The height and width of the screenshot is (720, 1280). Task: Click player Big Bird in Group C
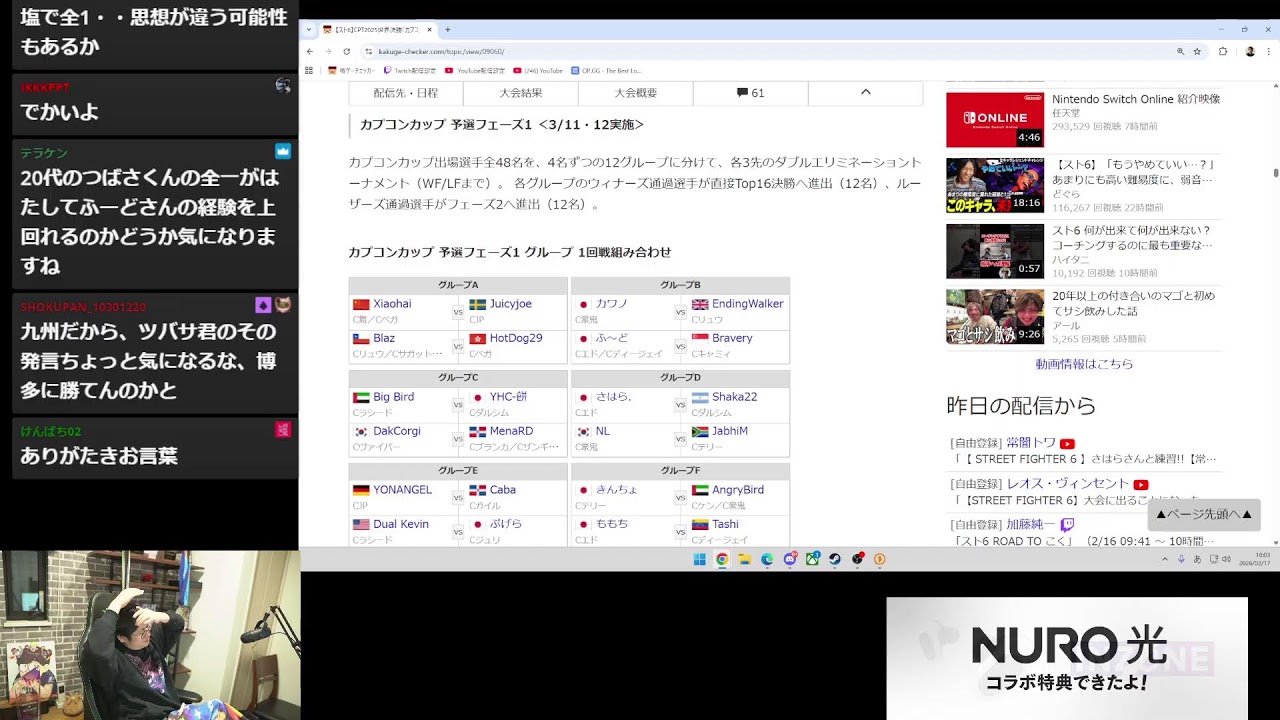point(393,397)
